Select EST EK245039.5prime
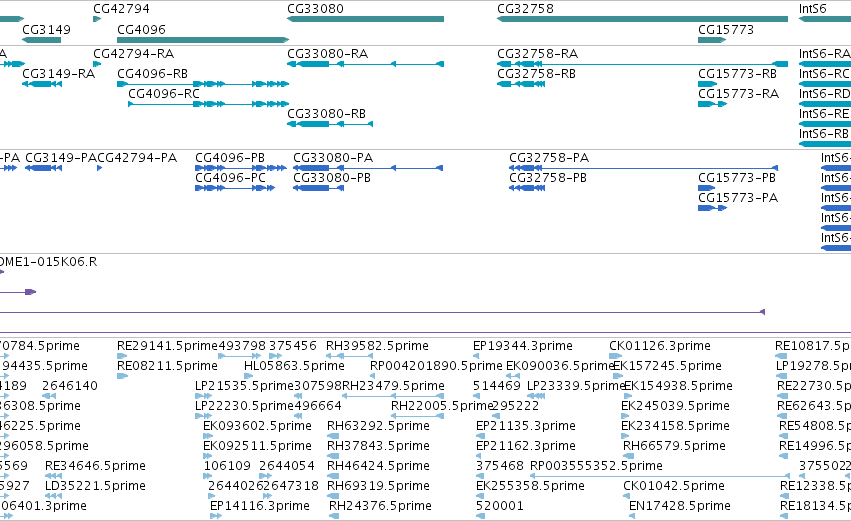Viewport: 851px width, 521px height. (x=675, y=406)
